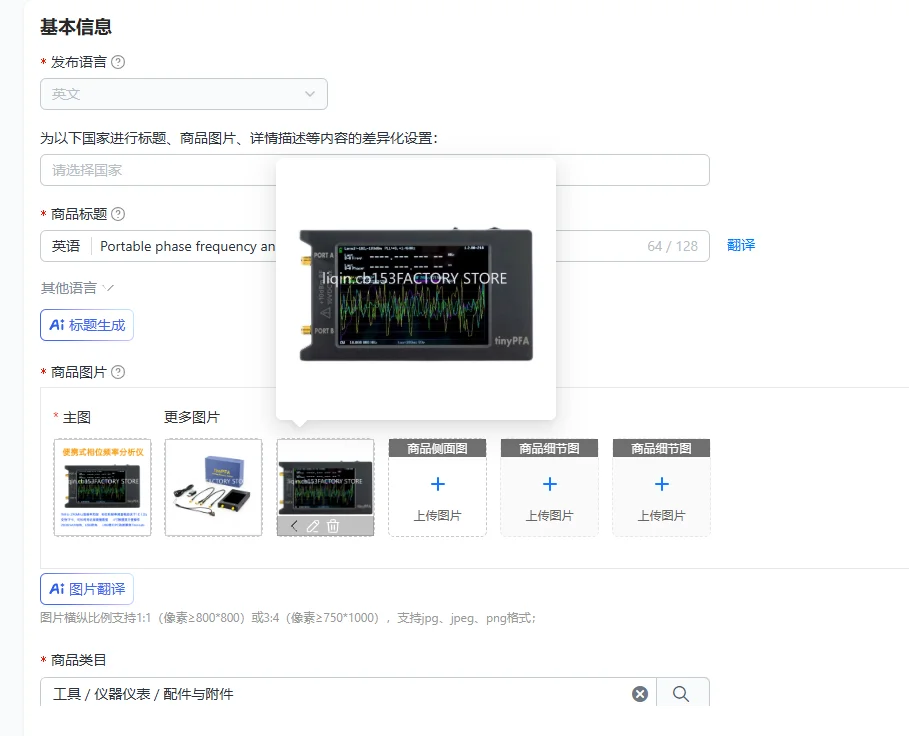Click the Ai 图片翻译 button
Screen dimensions: 909x736
(x=87, y=589)
